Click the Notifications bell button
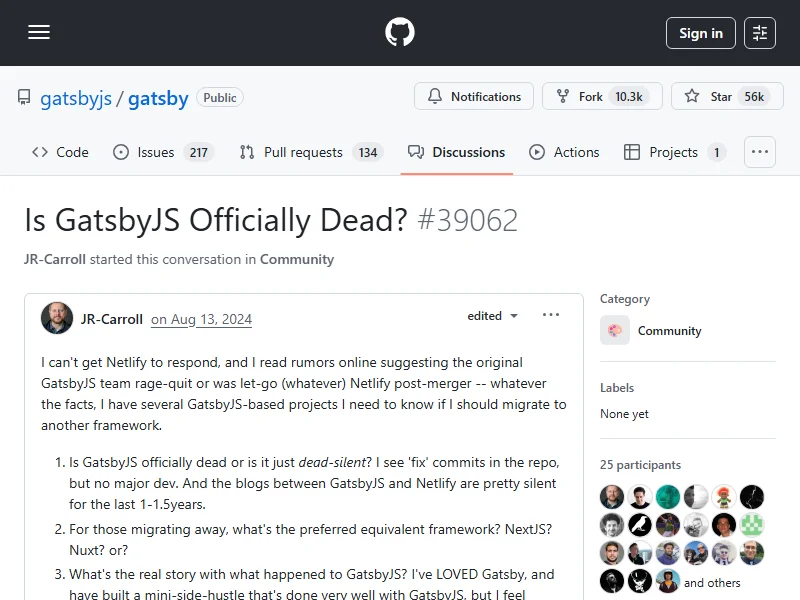The width and height of the screenshot is (800, 600). pos(475,97)
